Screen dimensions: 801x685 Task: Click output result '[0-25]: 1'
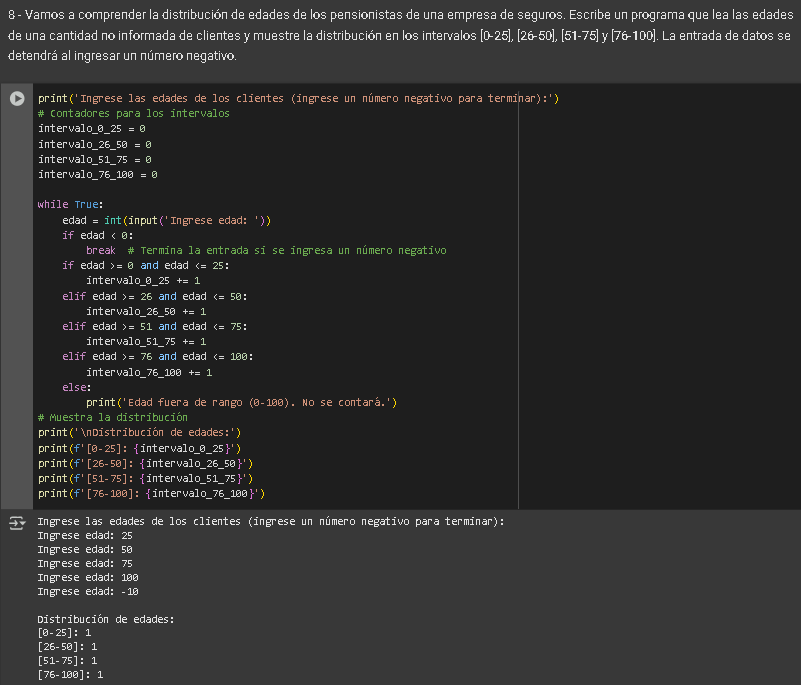point(64,633)
